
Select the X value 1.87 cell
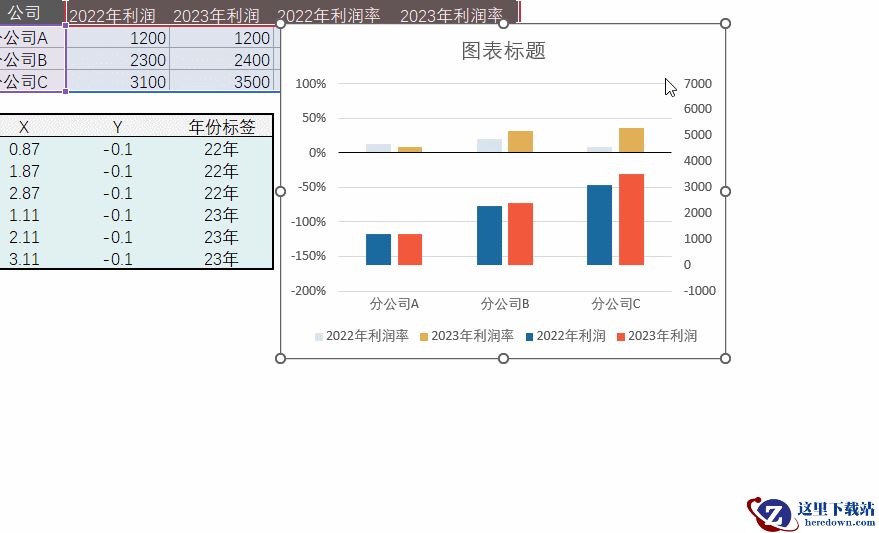tap(24, 171)
